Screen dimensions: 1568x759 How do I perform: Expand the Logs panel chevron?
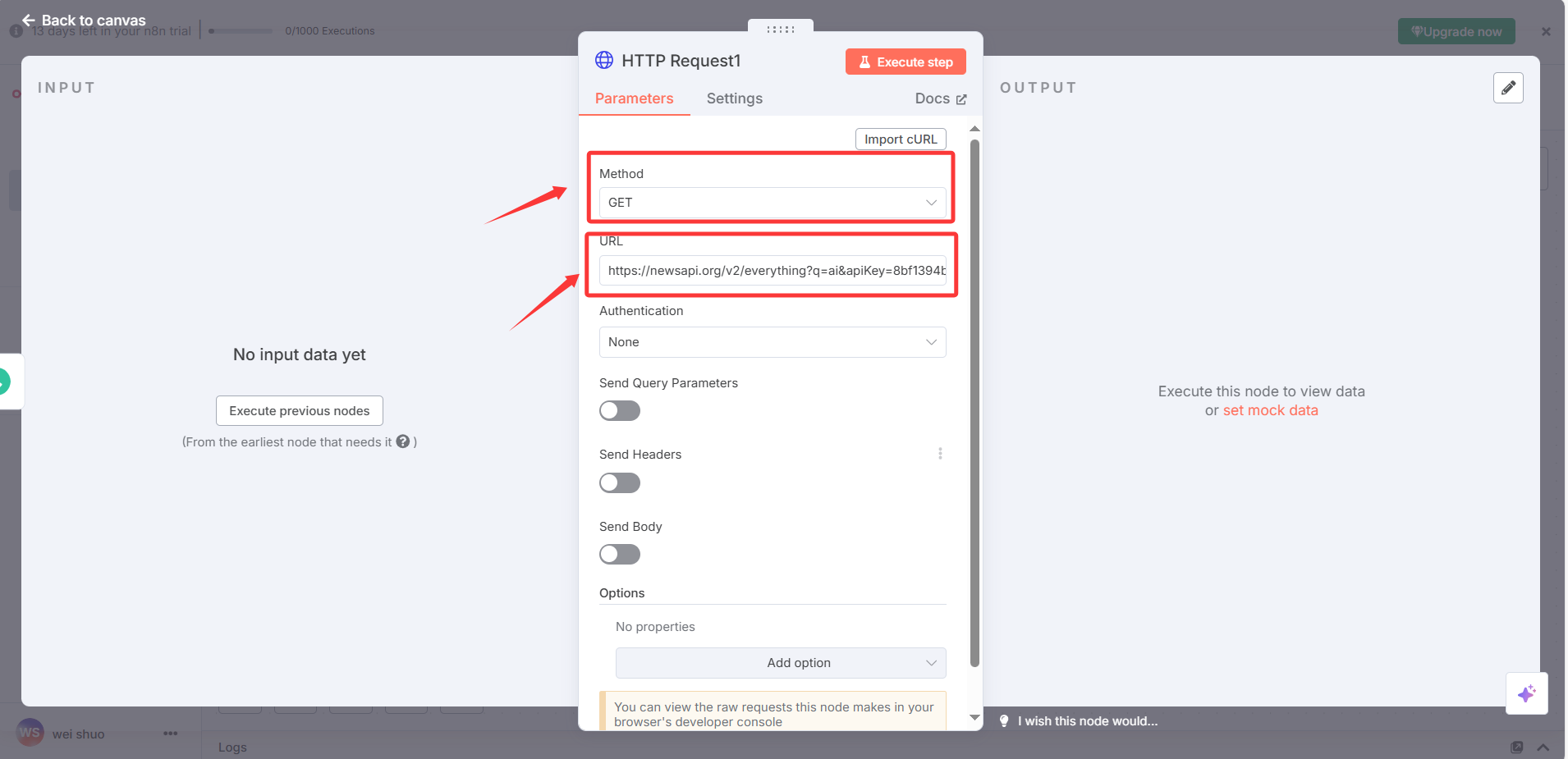(x=1543, y=748)
